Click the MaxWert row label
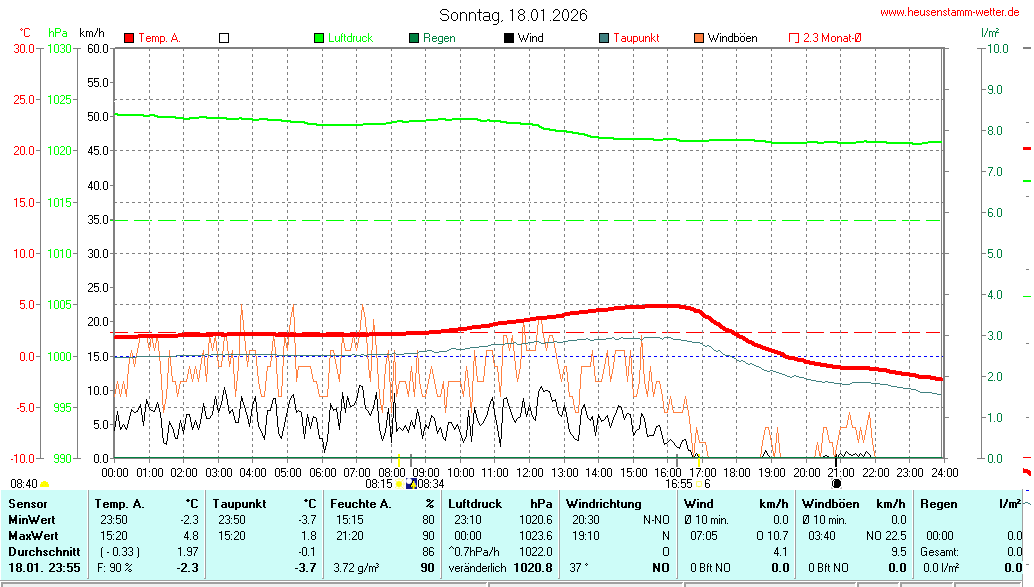This screenshot has height=587, width=1034. 33,536
